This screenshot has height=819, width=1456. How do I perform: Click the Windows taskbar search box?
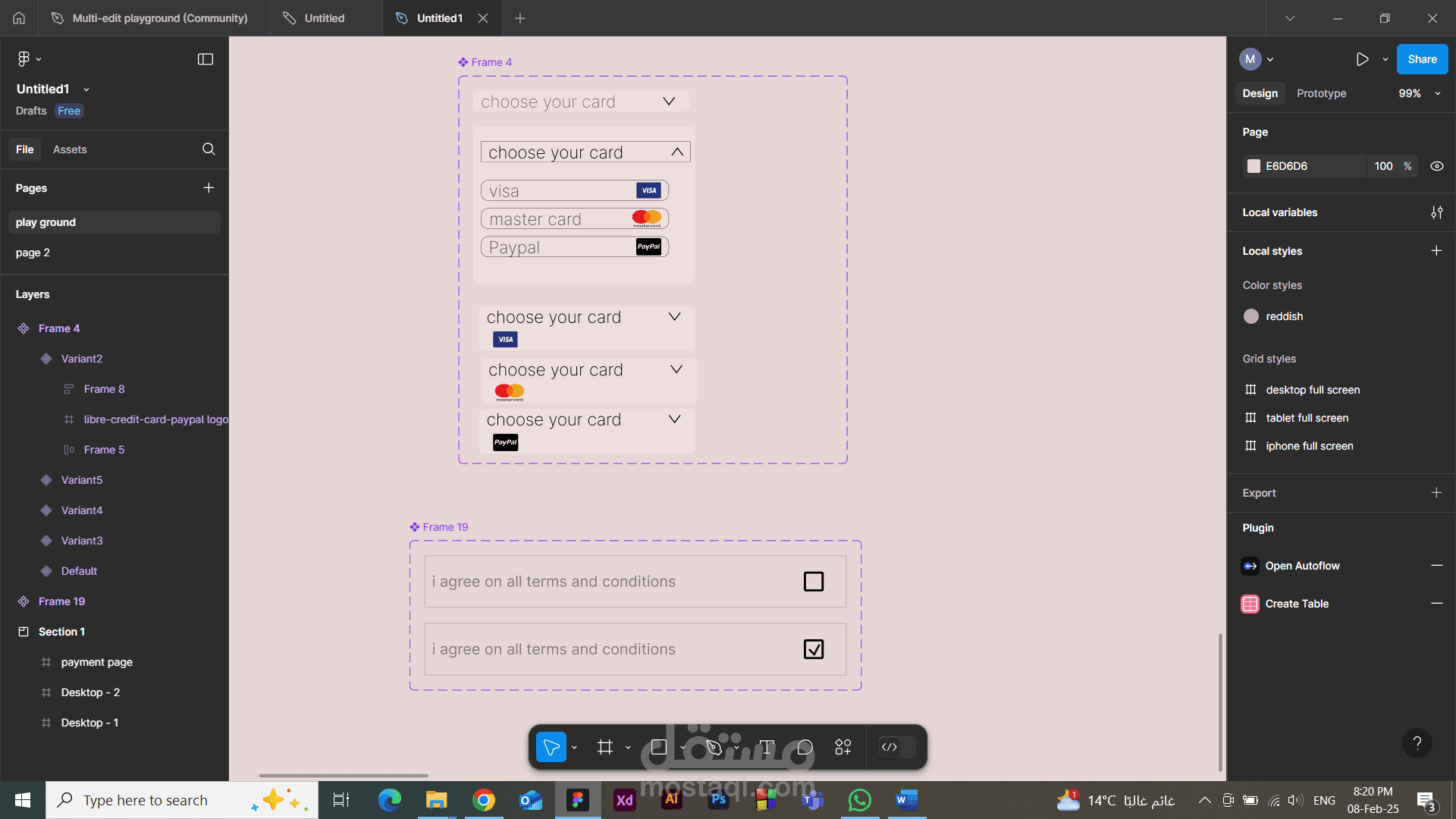click(x=182, y=800)
